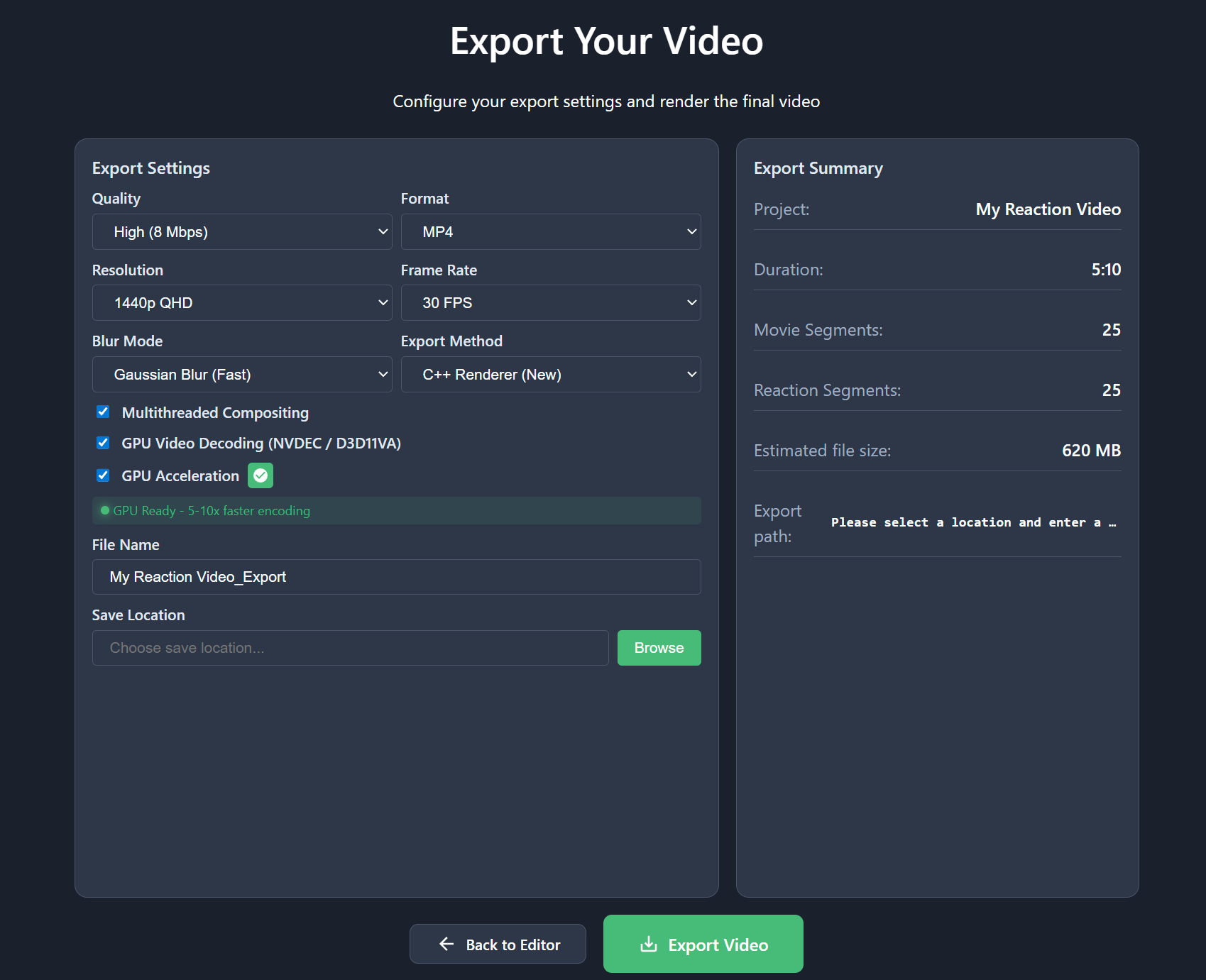Click Back to Editor
Image resolution: width=1206 pixels, height=980 pixels.
tap(498, 945)
